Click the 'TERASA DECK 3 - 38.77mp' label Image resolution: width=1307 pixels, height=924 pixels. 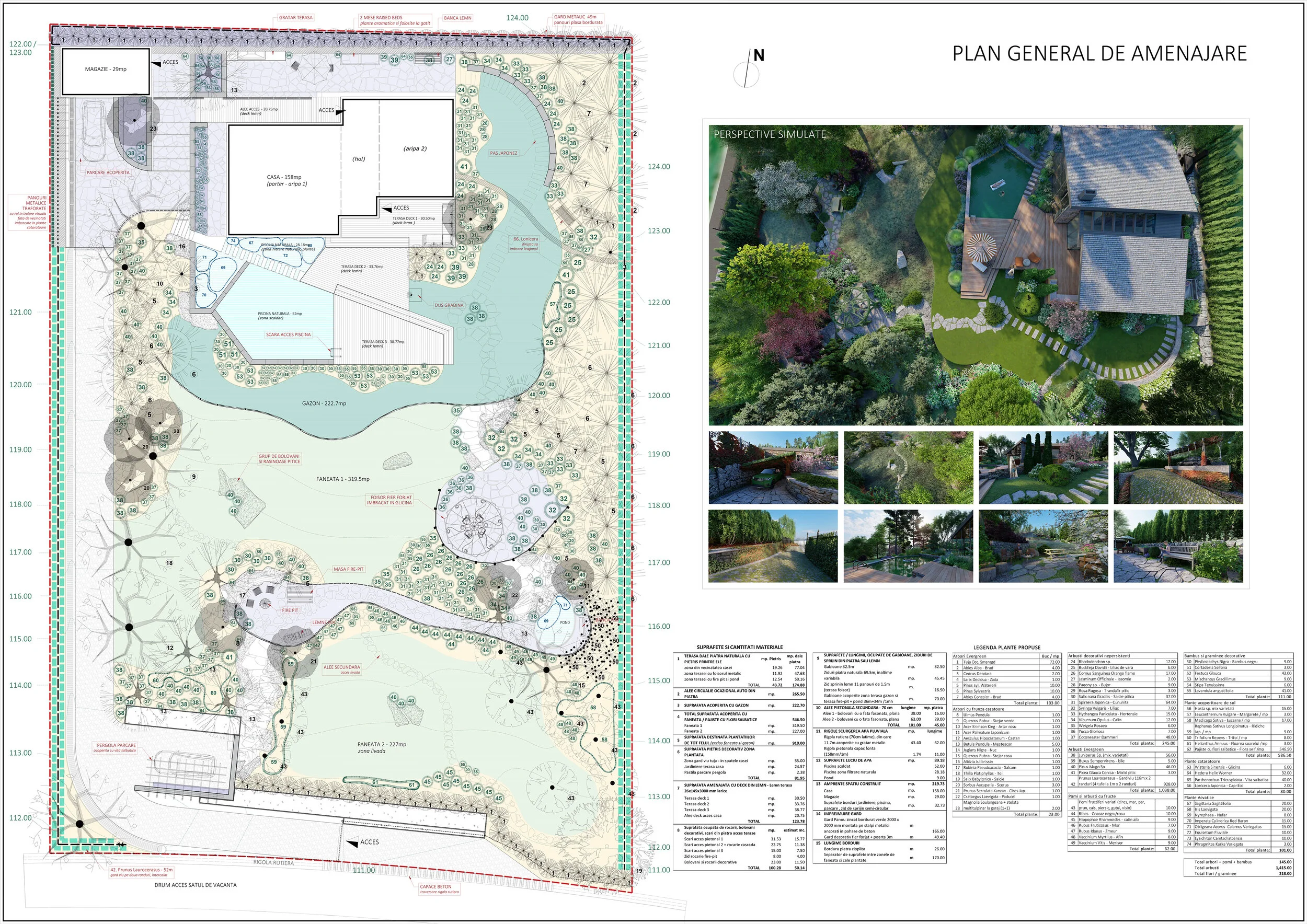coord(383,342)
